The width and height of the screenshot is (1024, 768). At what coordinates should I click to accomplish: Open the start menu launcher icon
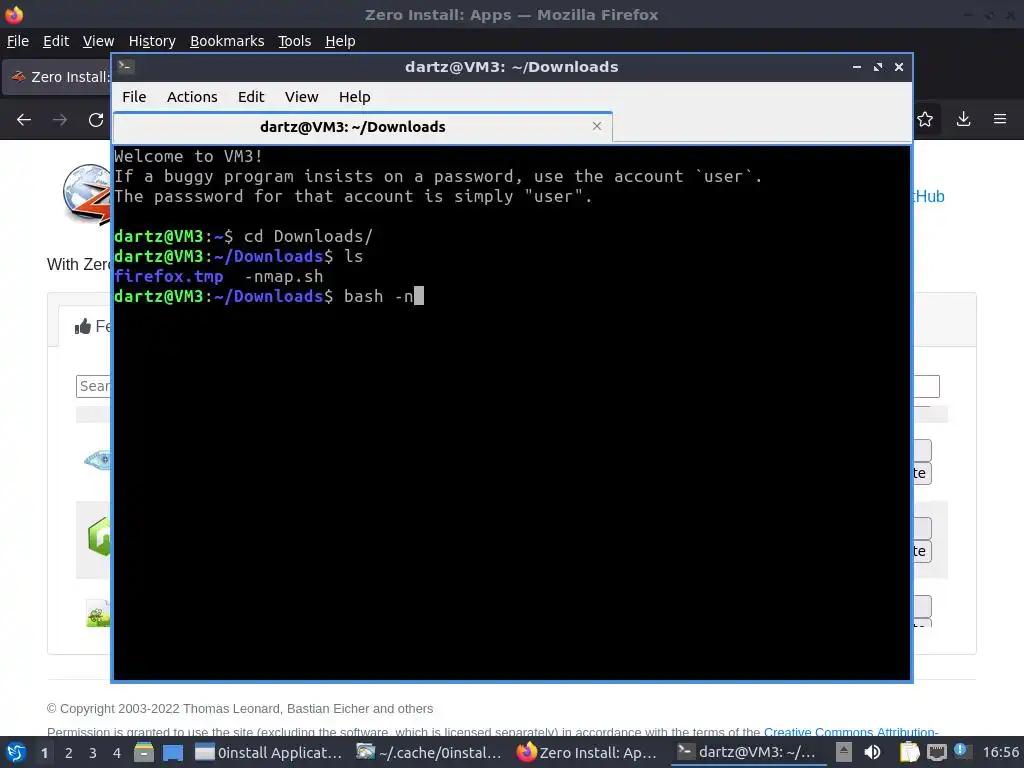16,752
